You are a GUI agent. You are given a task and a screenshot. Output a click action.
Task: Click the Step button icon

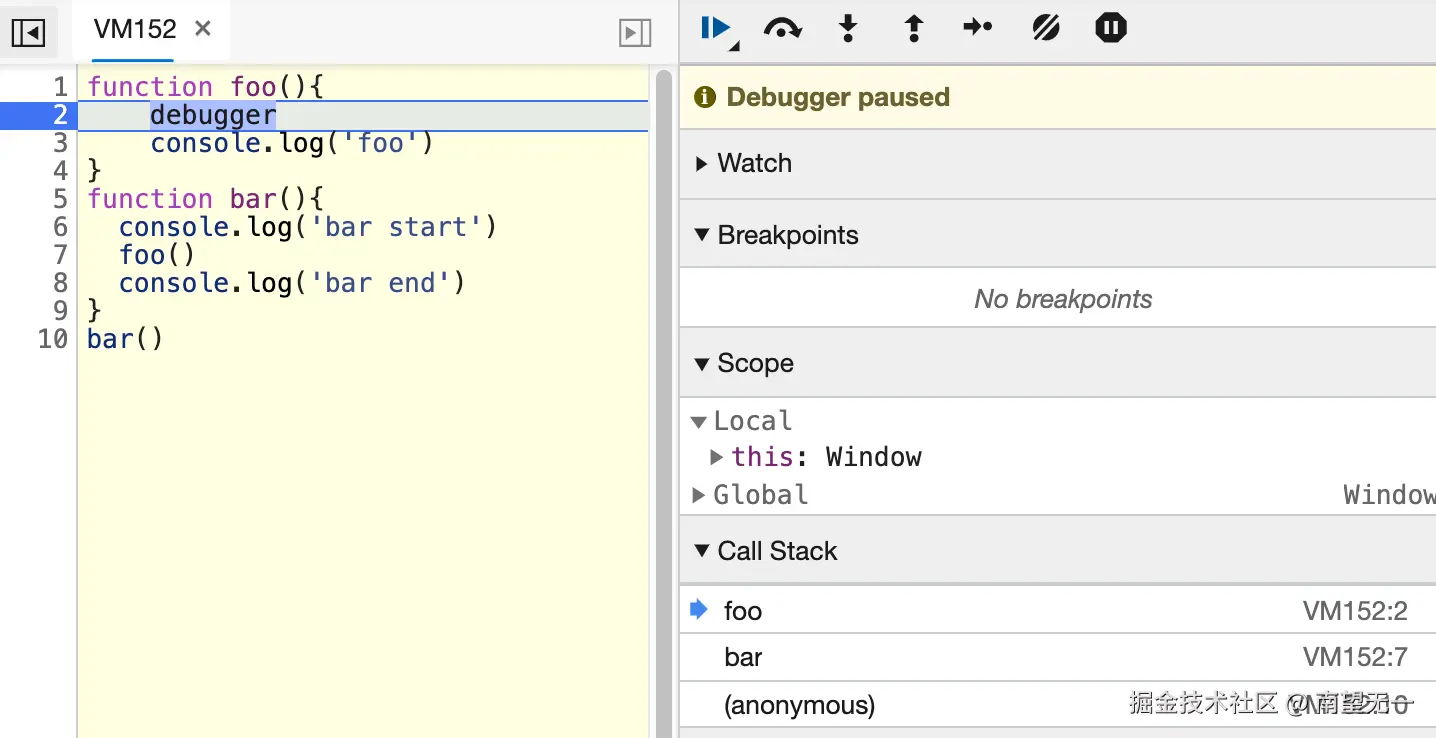[x=977, y=28]
